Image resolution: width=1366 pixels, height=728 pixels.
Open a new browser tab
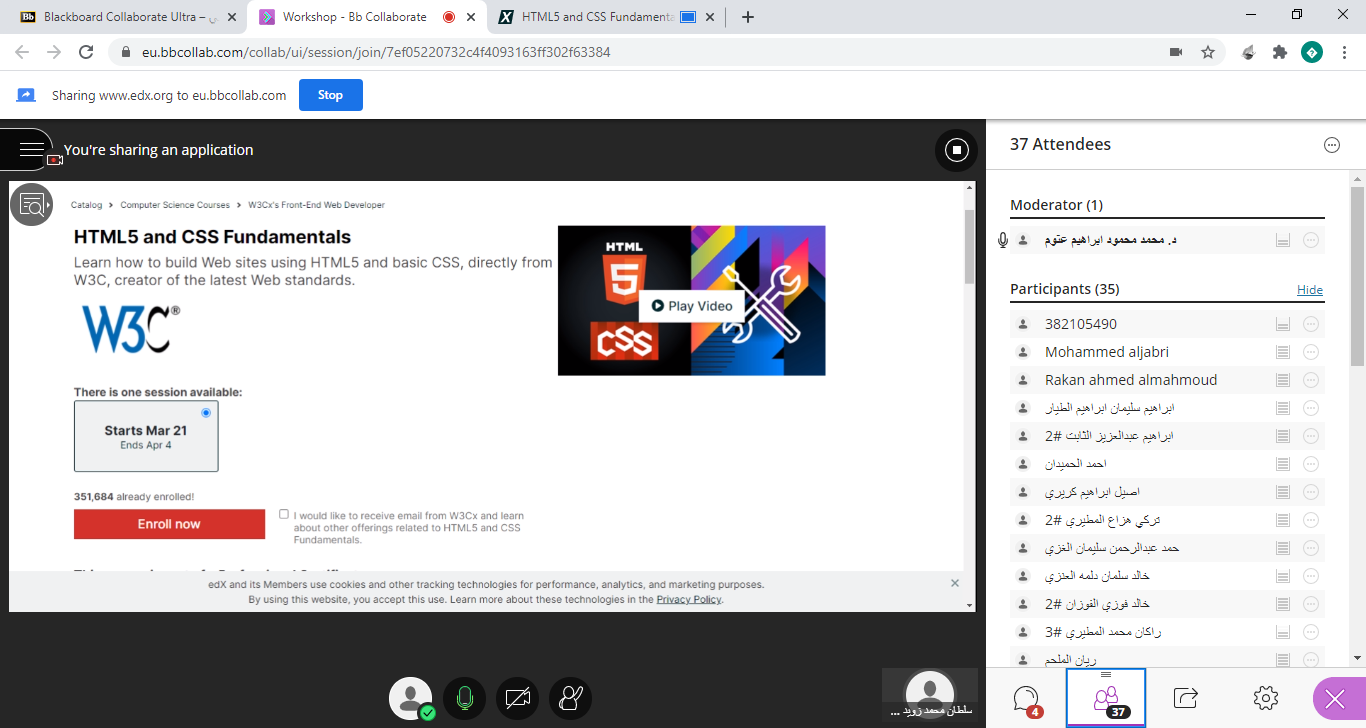click(x=747, y=17)
